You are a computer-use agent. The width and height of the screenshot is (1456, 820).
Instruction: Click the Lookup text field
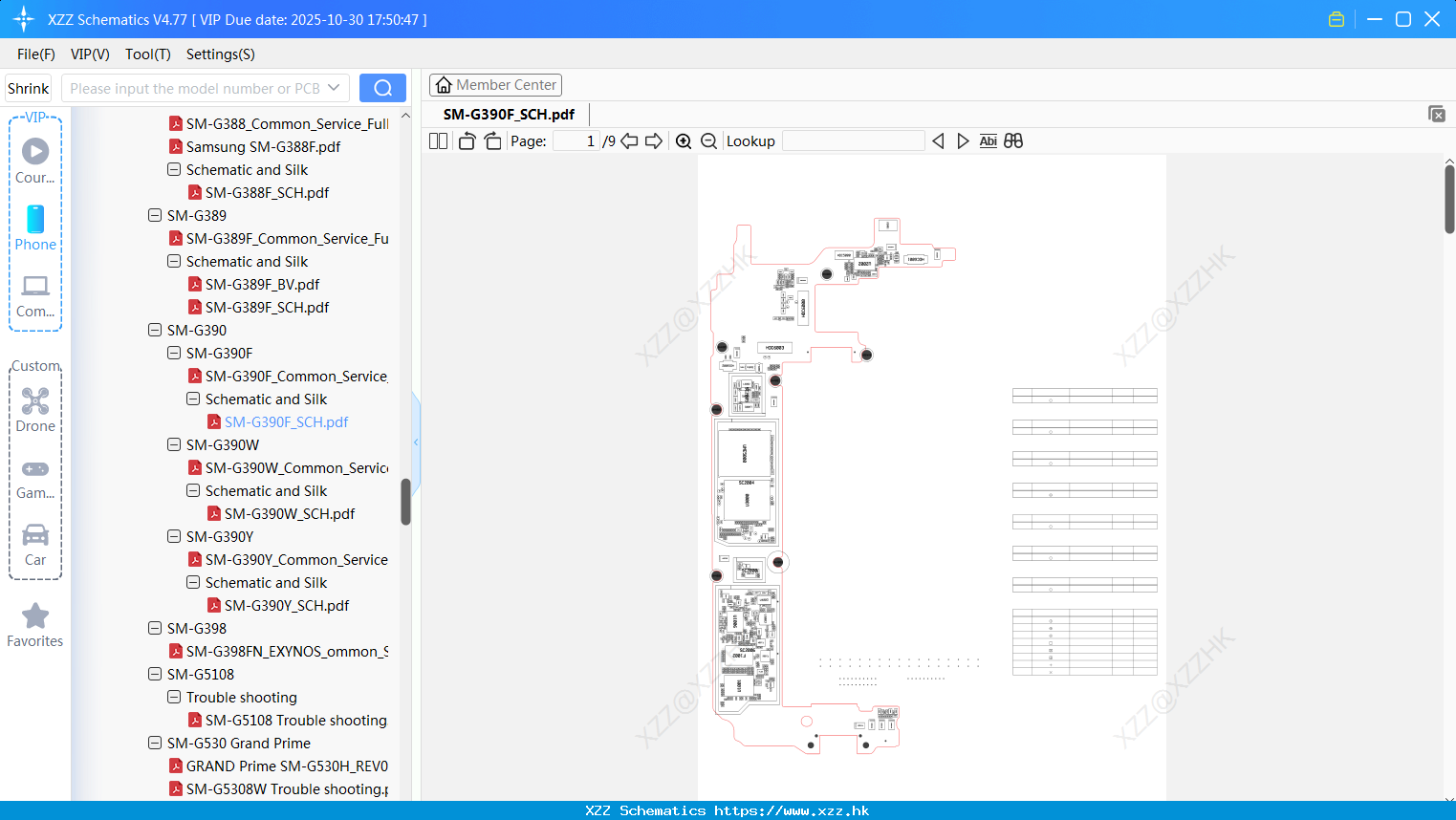pos(853,141)
